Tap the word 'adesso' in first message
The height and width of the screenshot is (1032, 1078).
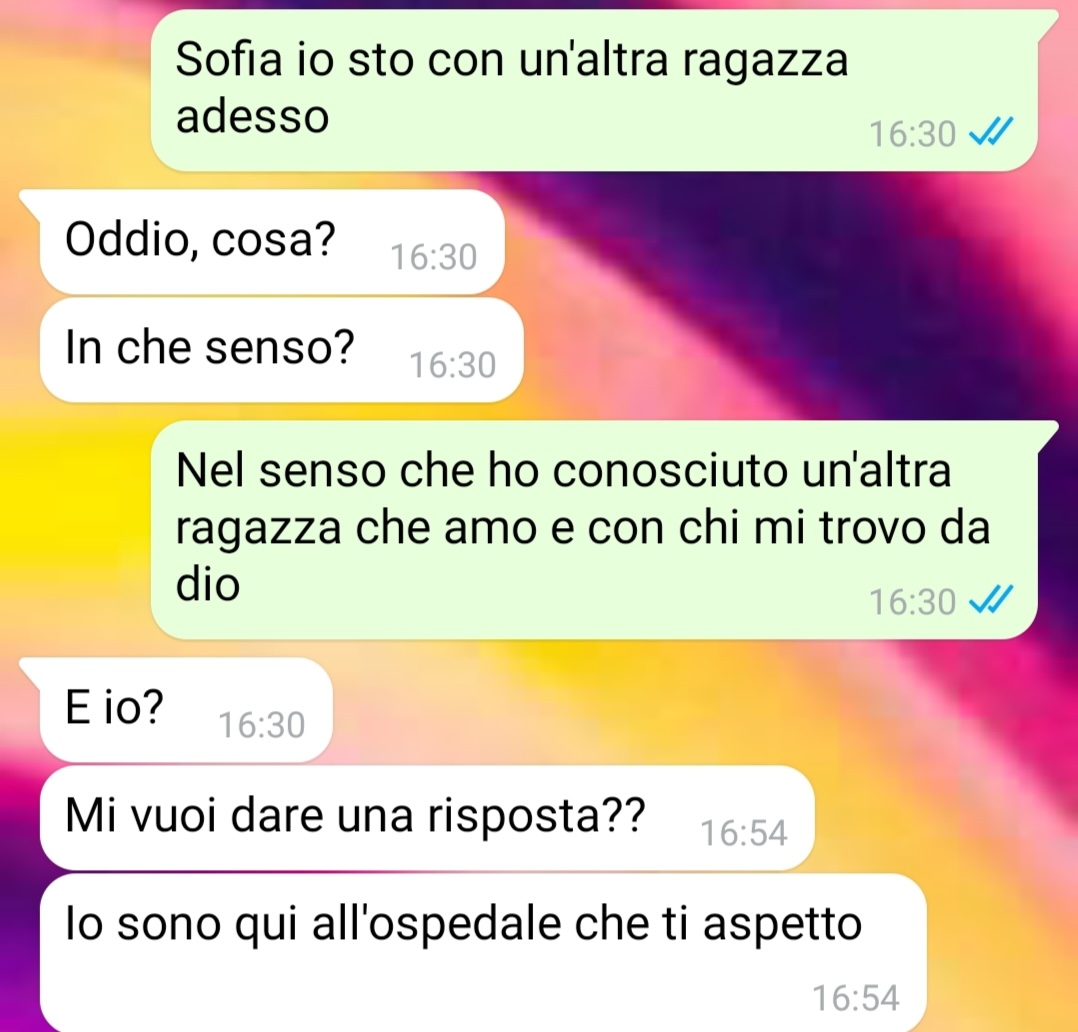[252, 116]
